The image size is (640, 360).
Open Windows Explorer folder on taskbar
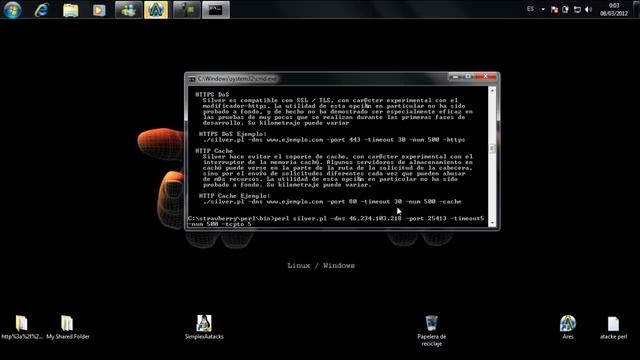tap(70, 10)
